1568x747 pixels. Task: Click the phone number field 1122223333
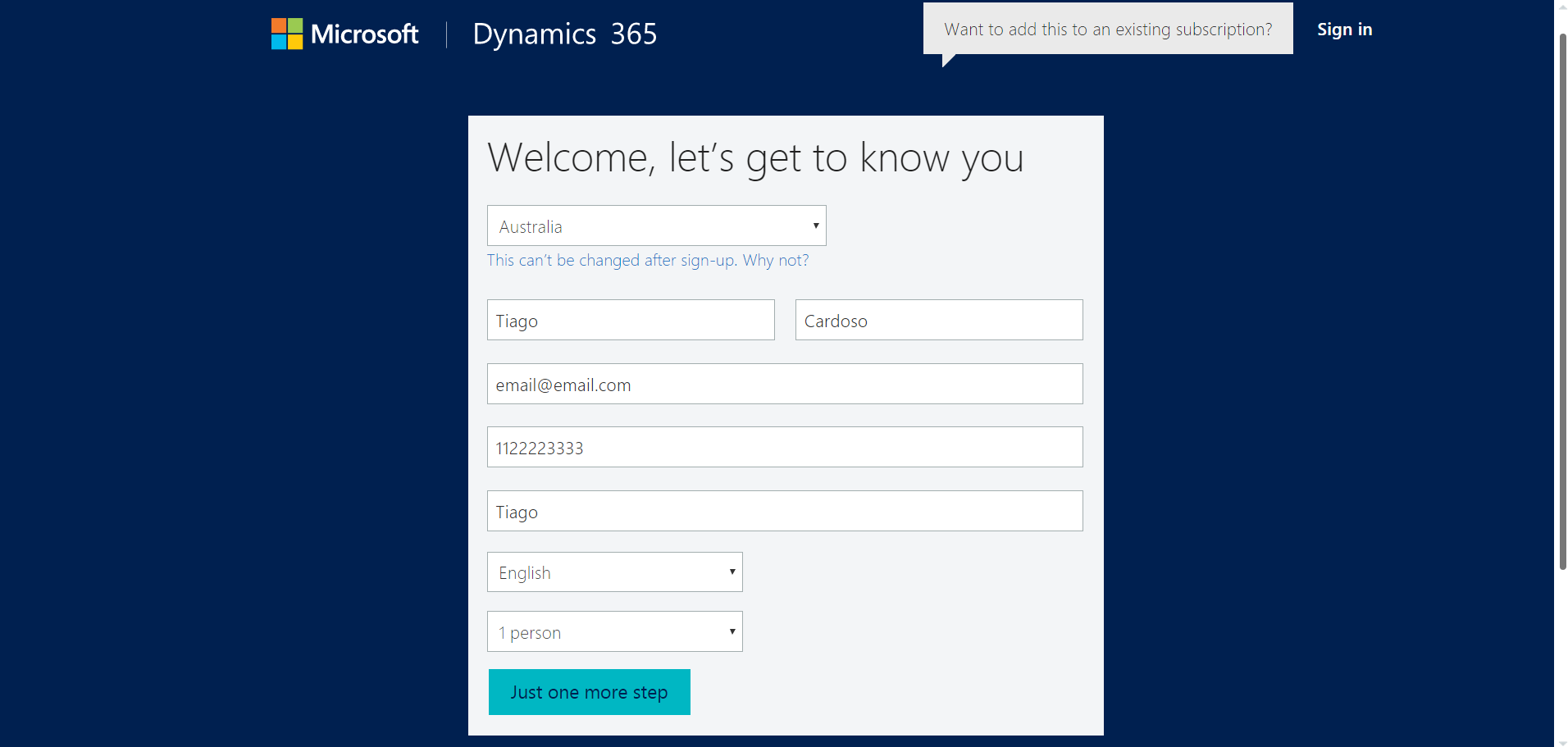click(784, 448)
